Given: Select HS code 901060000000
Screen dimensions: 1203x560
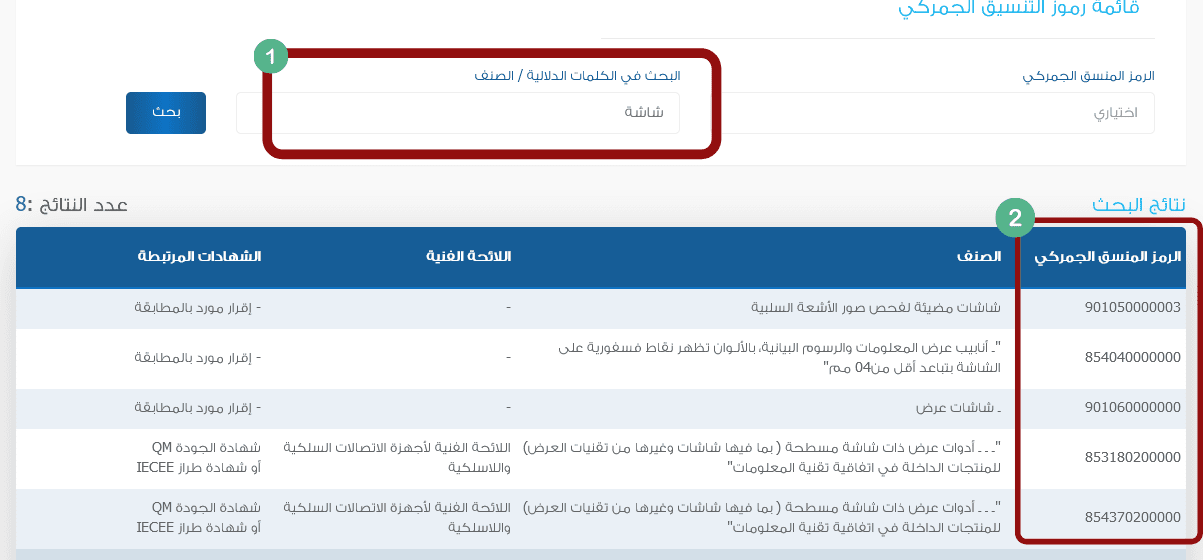Looking at the screenshot, I should point(1132,408).
